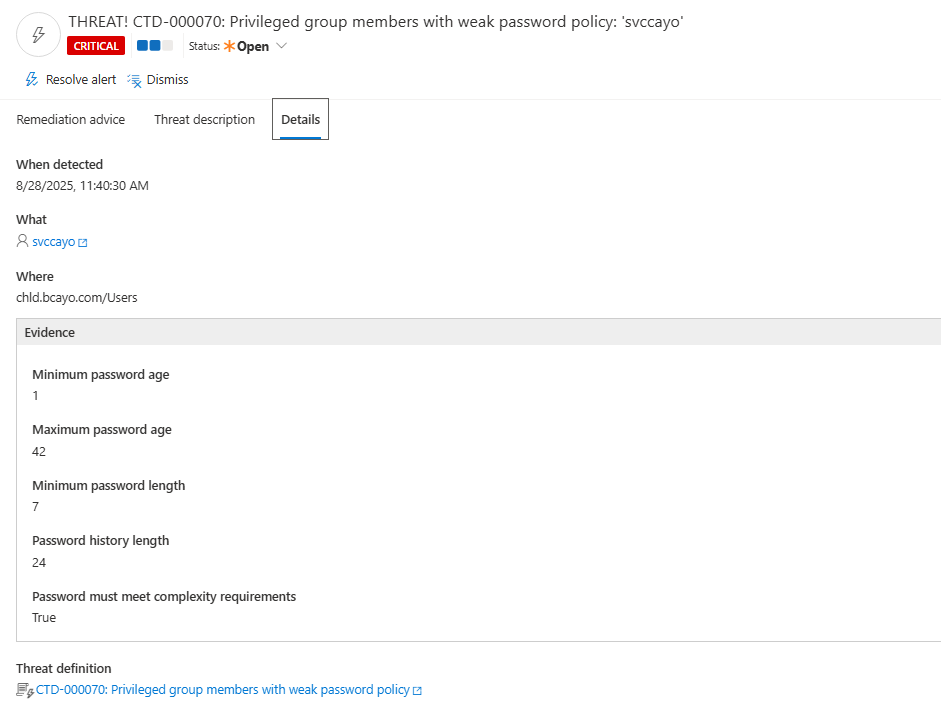Screen dimensions: 941x727
Task: Open the Threat description tab
Action: point(204,119)
